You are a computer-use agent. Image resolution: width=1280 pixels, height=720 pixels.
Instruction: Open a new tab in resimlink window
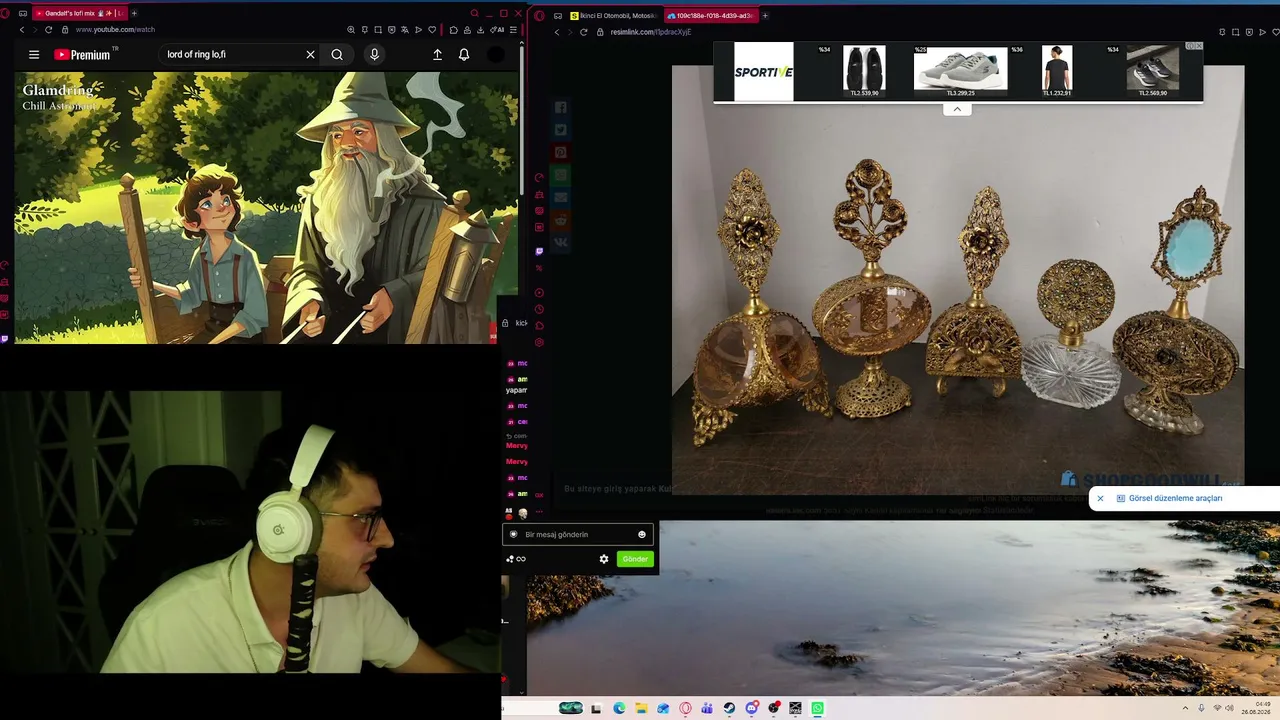765,16
